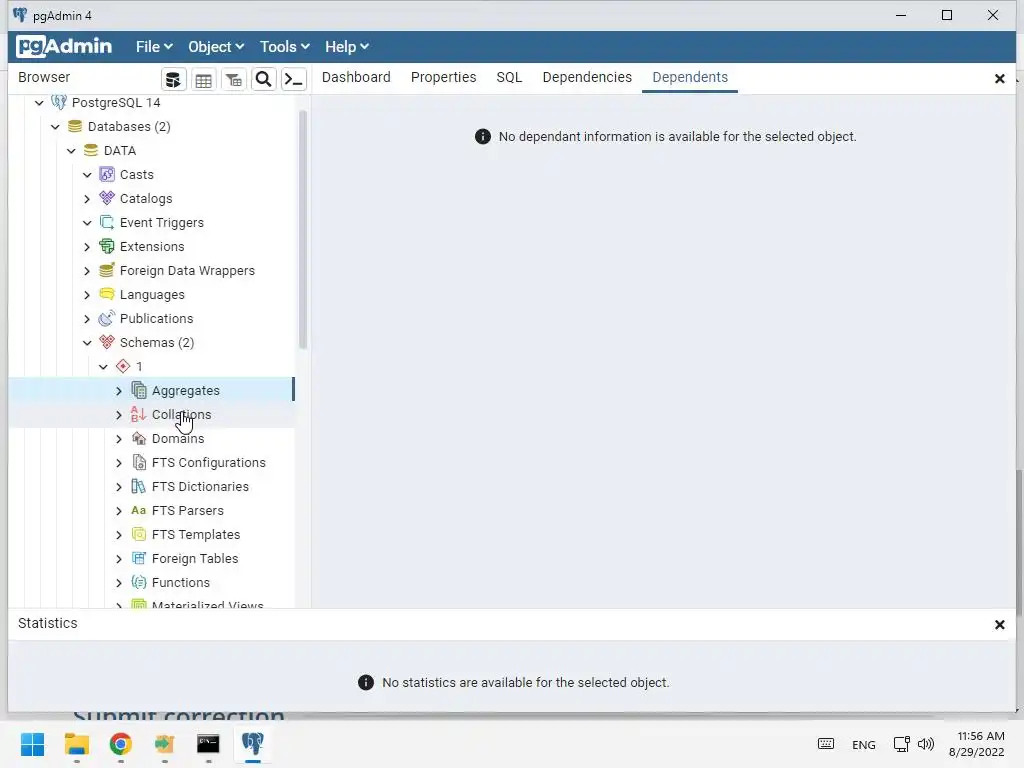This screenshot has width=1024, height=768.
Task: Close the Statistics panel
Action: coord(999,625)
